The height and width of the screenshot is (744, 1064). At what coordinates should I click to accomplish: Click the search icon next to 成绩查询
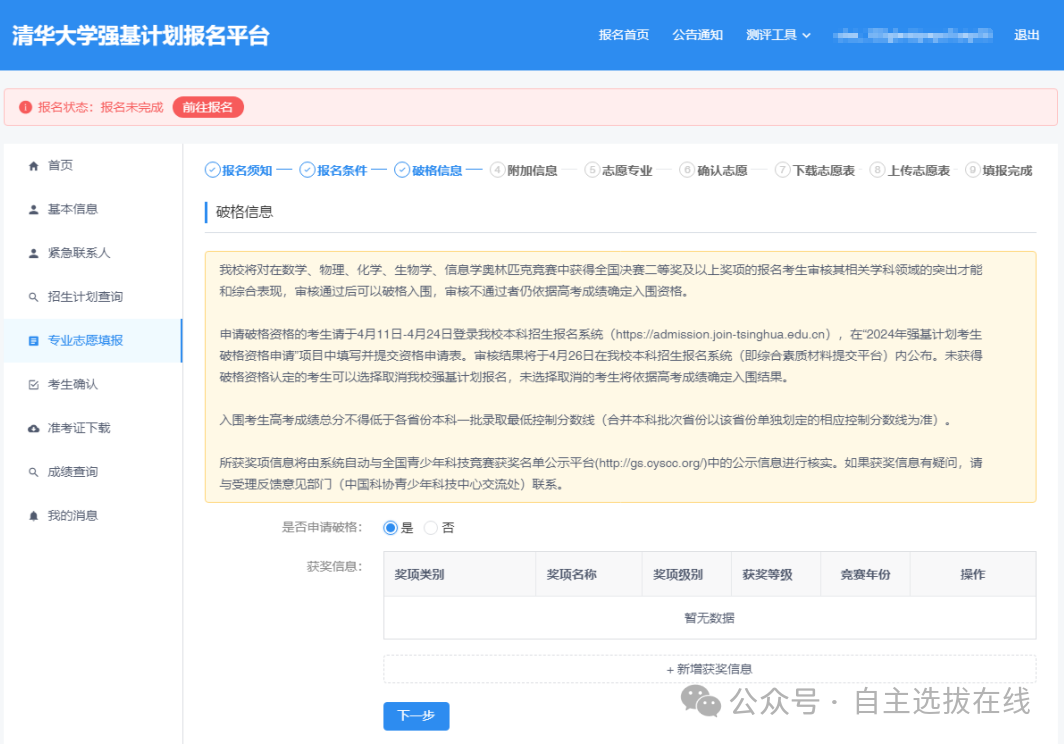click(35, 470)
